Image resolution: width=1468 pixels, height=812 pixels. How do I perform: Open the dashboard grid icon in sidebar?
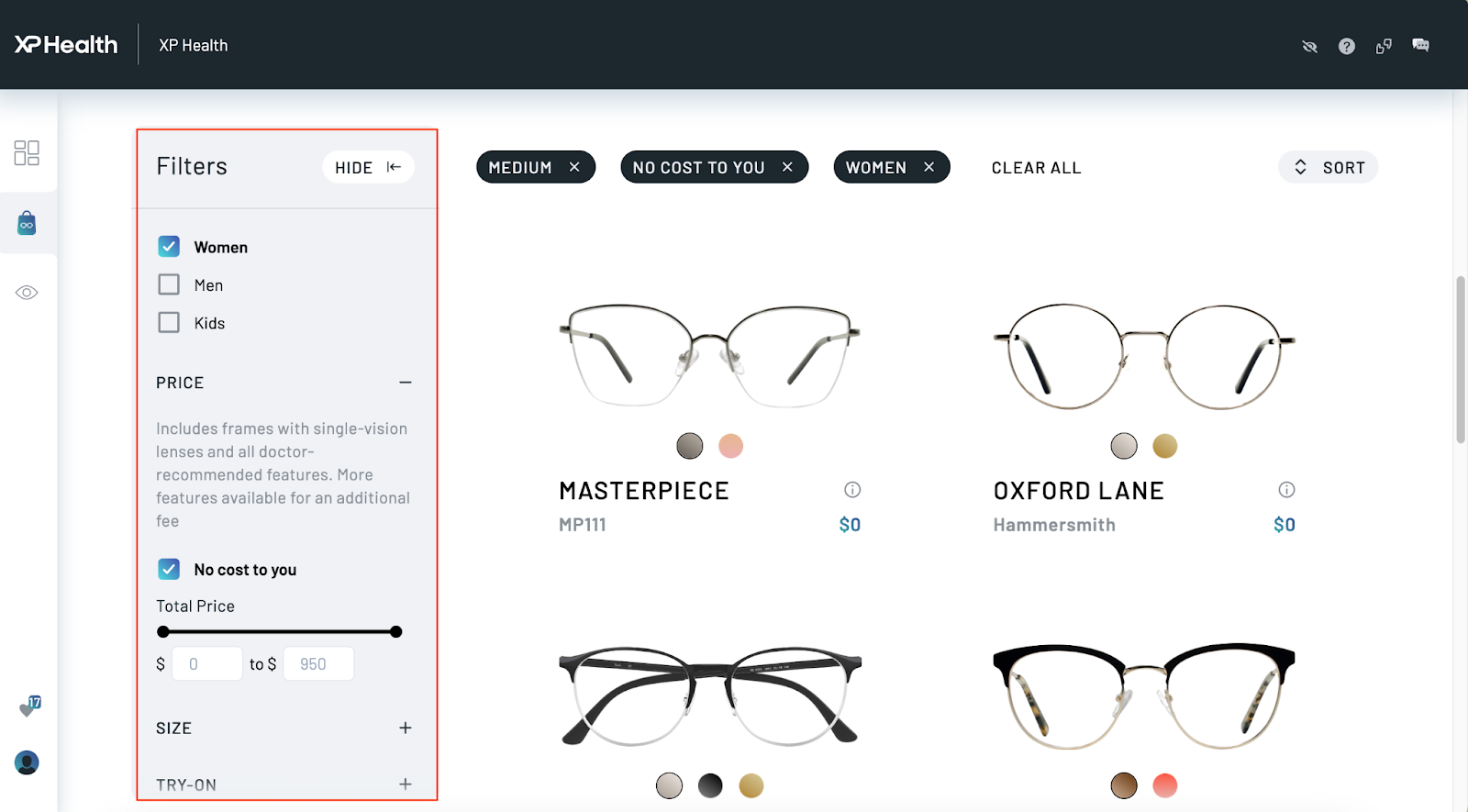tap(27, 152)
